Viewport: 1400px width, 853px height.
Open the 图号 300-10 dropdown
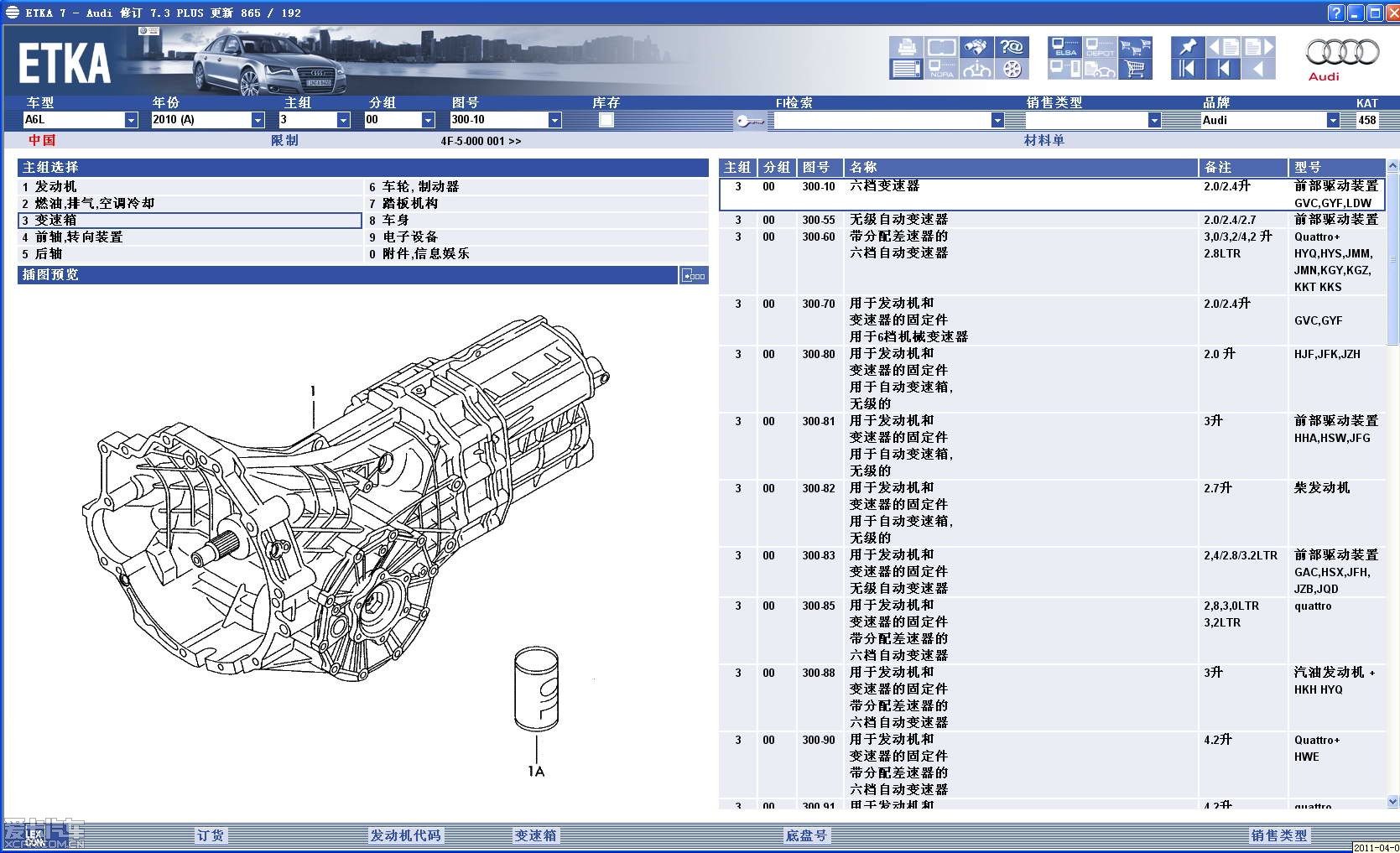pyautogui.click(x=554, y=120)
